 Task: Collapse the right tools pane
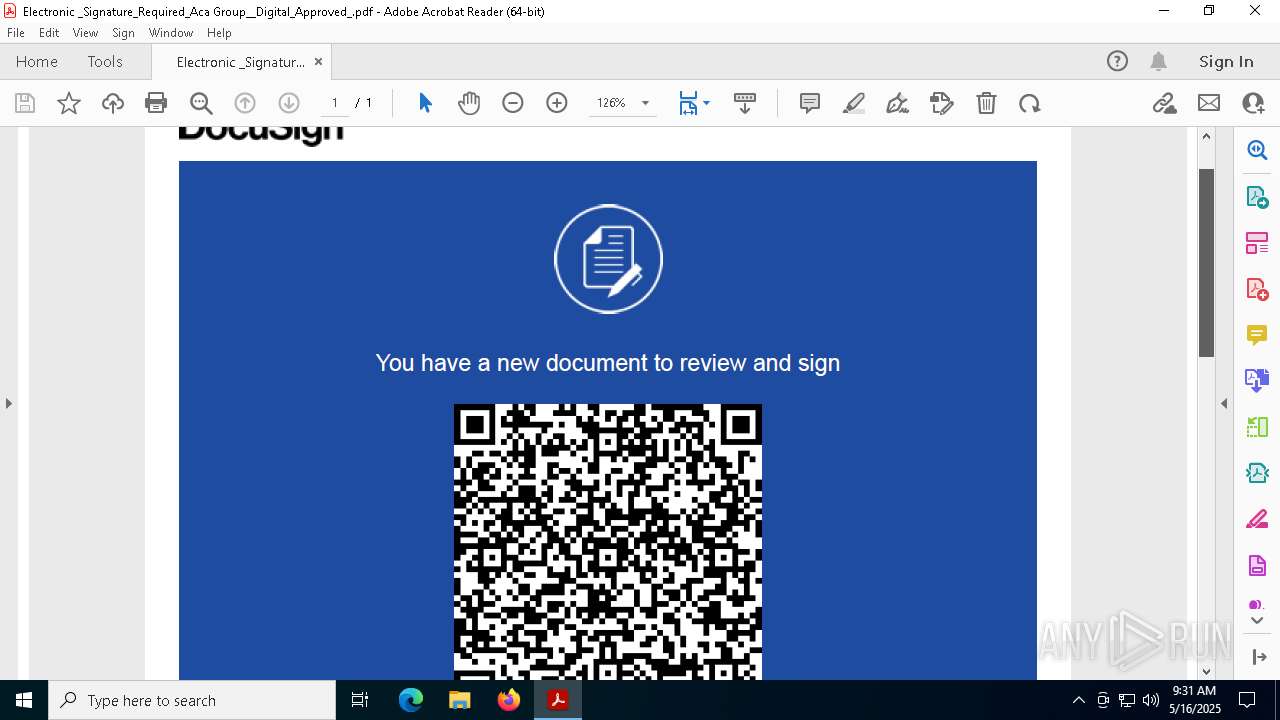coord(1224,403)
